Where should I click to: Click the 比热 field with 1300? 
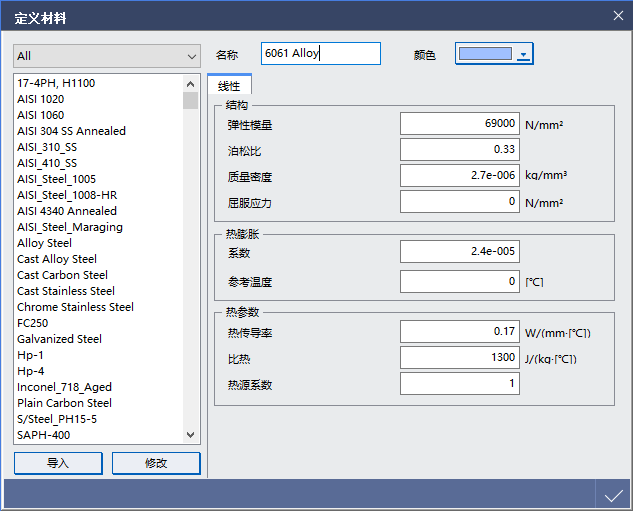tap(459, 357)
